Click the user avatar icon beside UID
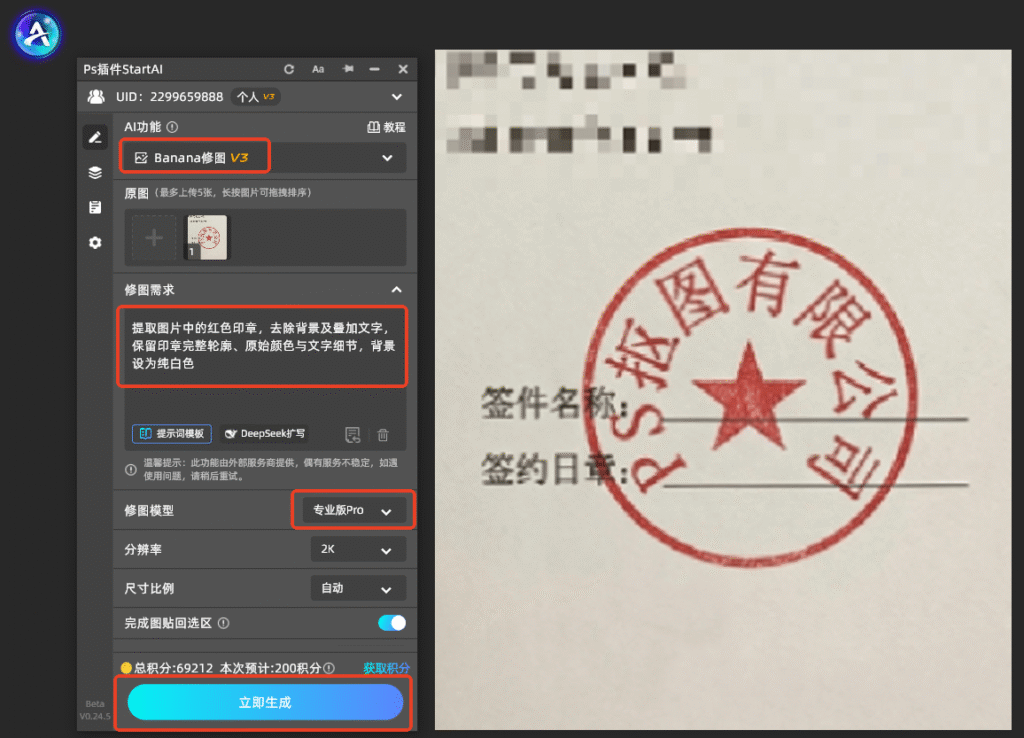The height and width of the screenshot is (738, 1024). click(96, 97)
